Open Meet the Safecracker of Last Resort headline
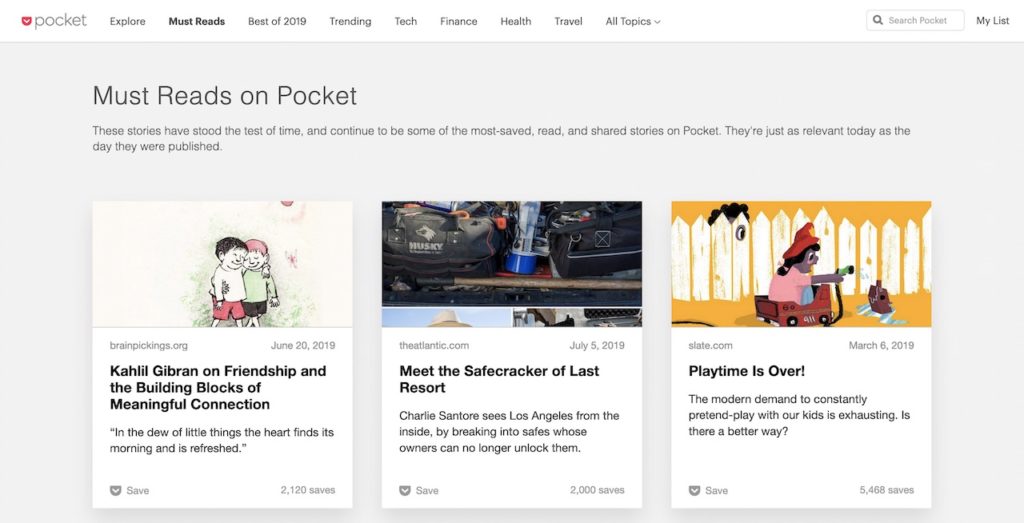The height and width of the screenshot is (523, 1024). click(499, 379)
